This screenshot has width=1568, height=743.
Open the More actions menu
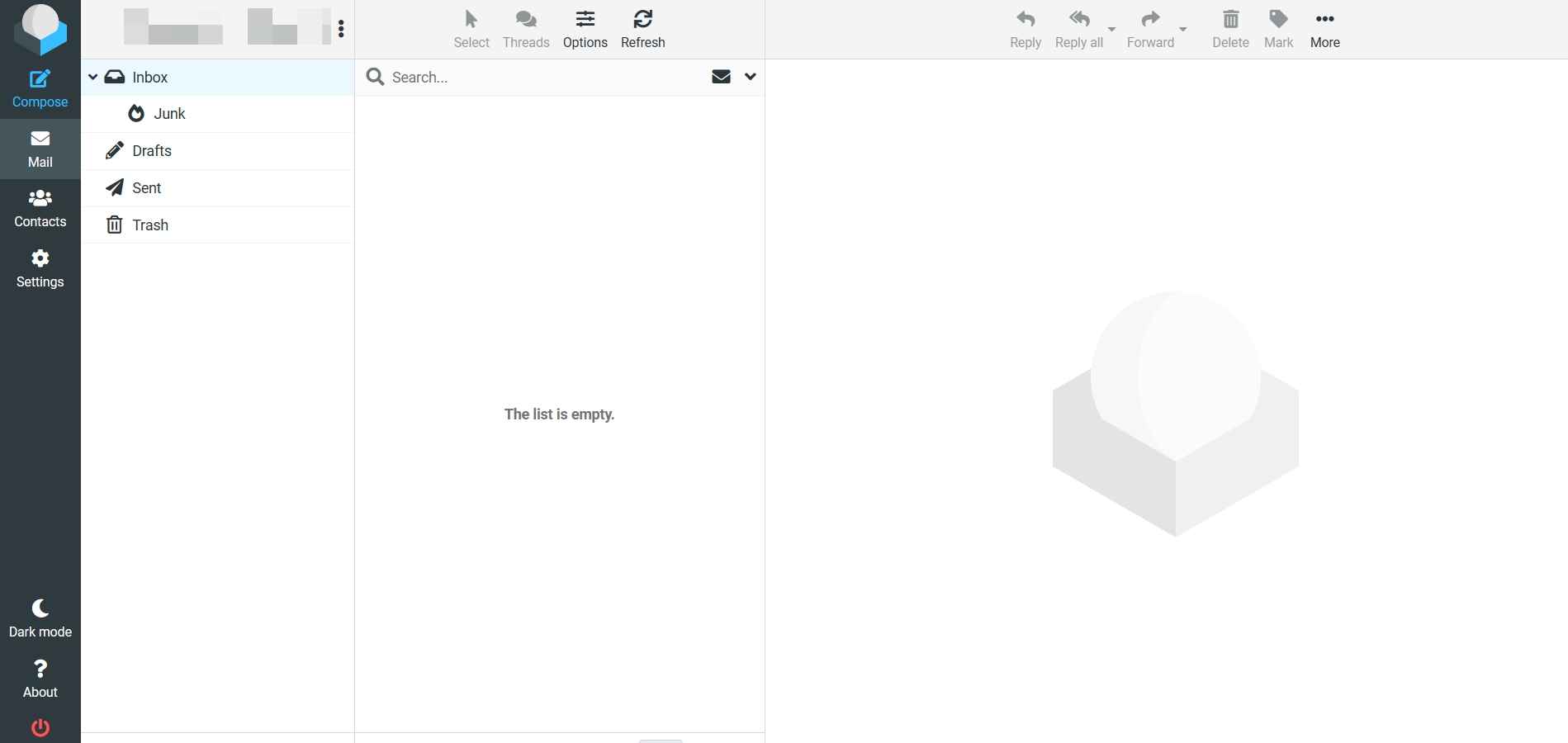1324,29
